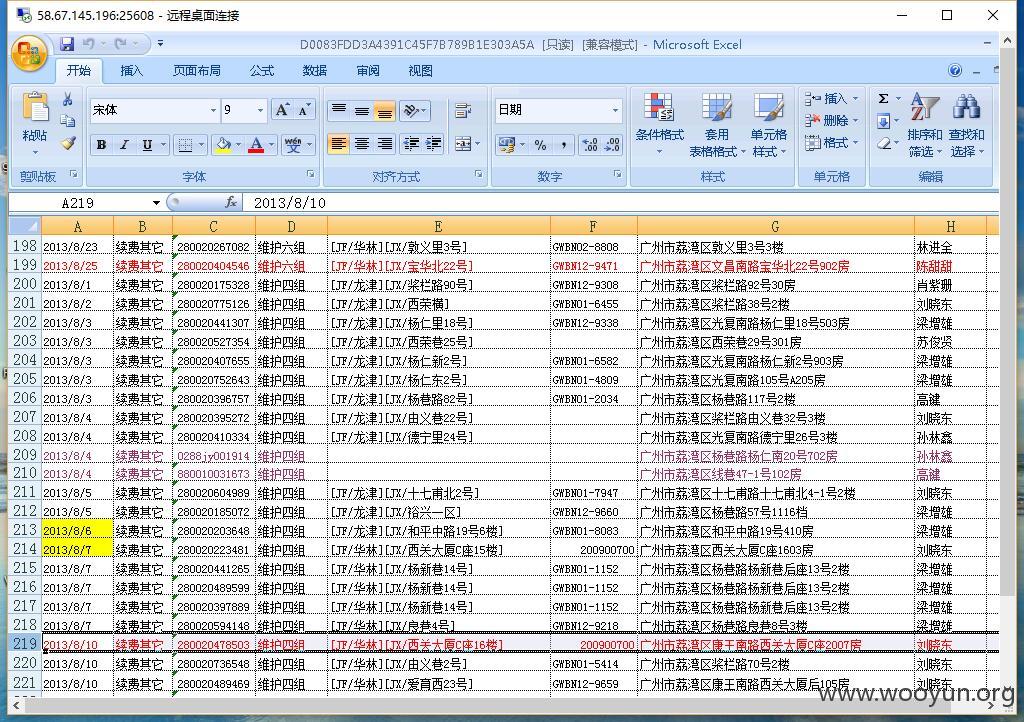Open the 审阅 Review tab
Screen dimensions: 1024x722
coord(368,71)
